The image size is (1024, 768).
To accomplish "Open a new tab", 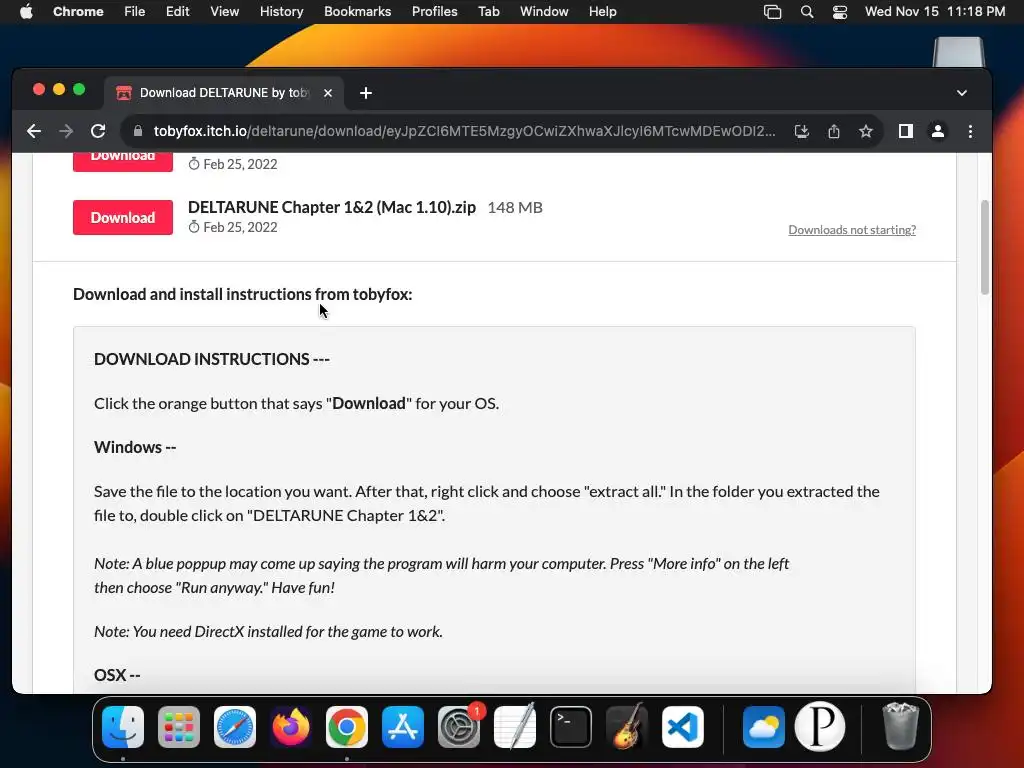I will click(366, 93).
